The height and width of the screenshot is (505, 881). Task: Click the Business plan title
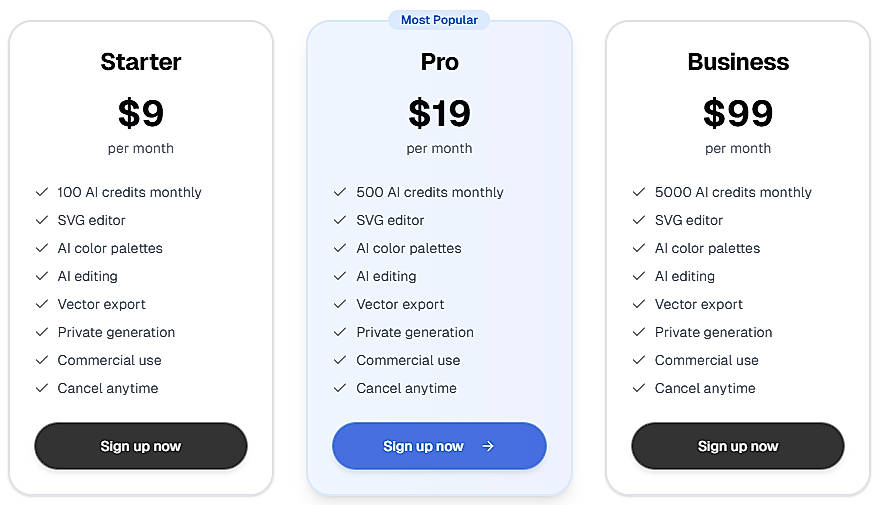[738, 62]
